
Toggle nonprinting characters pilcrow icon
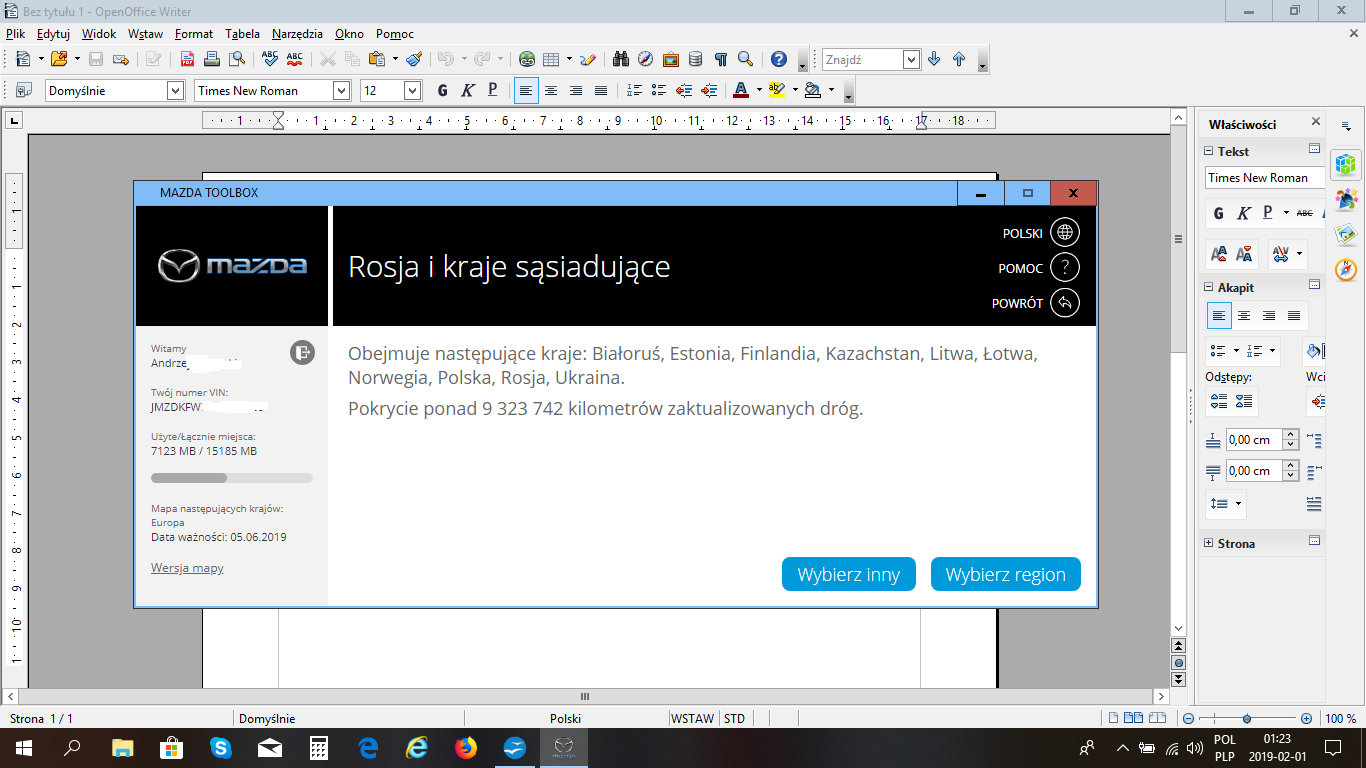click(x=720, y=59)
